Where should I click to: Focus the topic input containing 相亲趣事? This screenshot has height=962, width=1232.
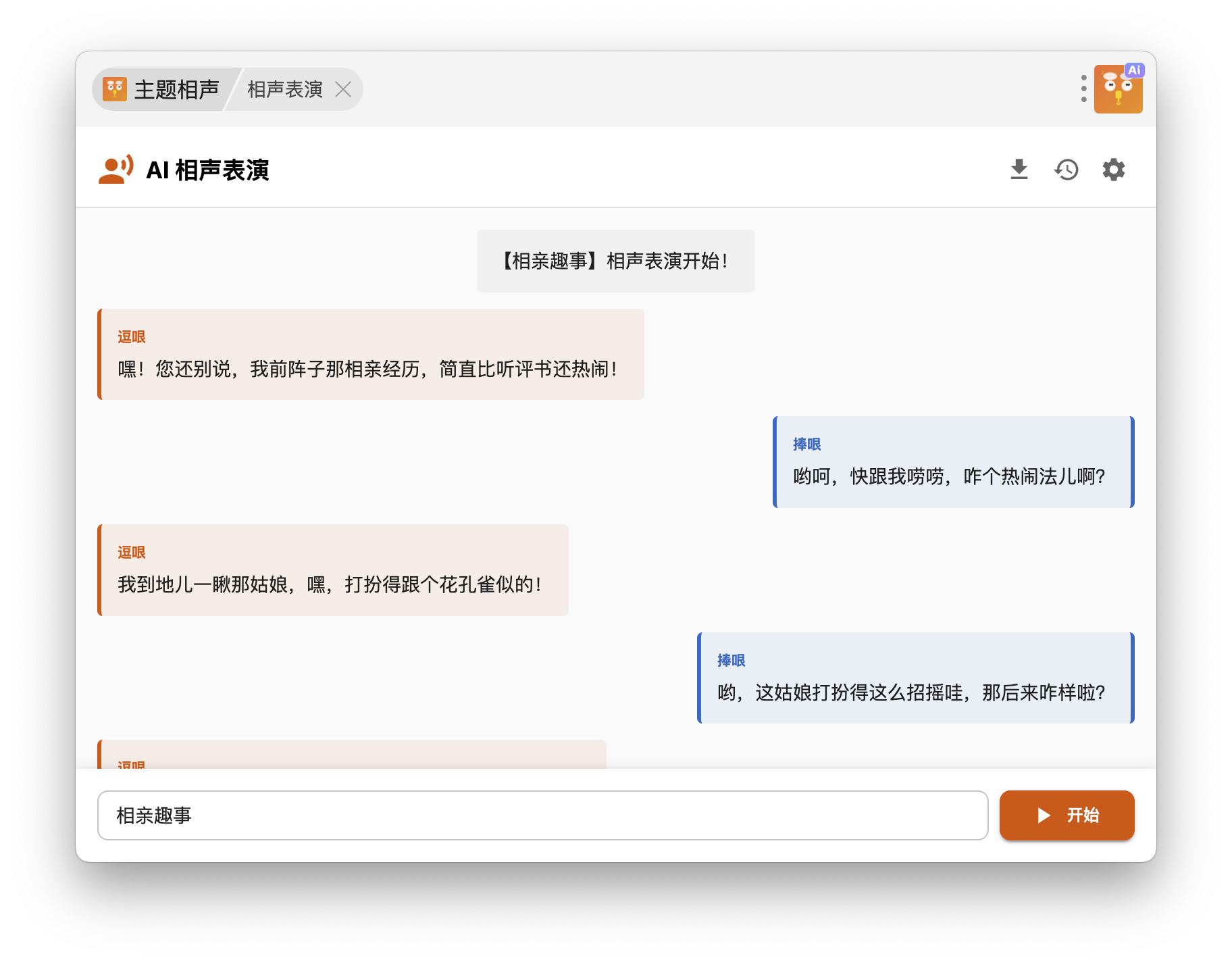tap(542, 815)
